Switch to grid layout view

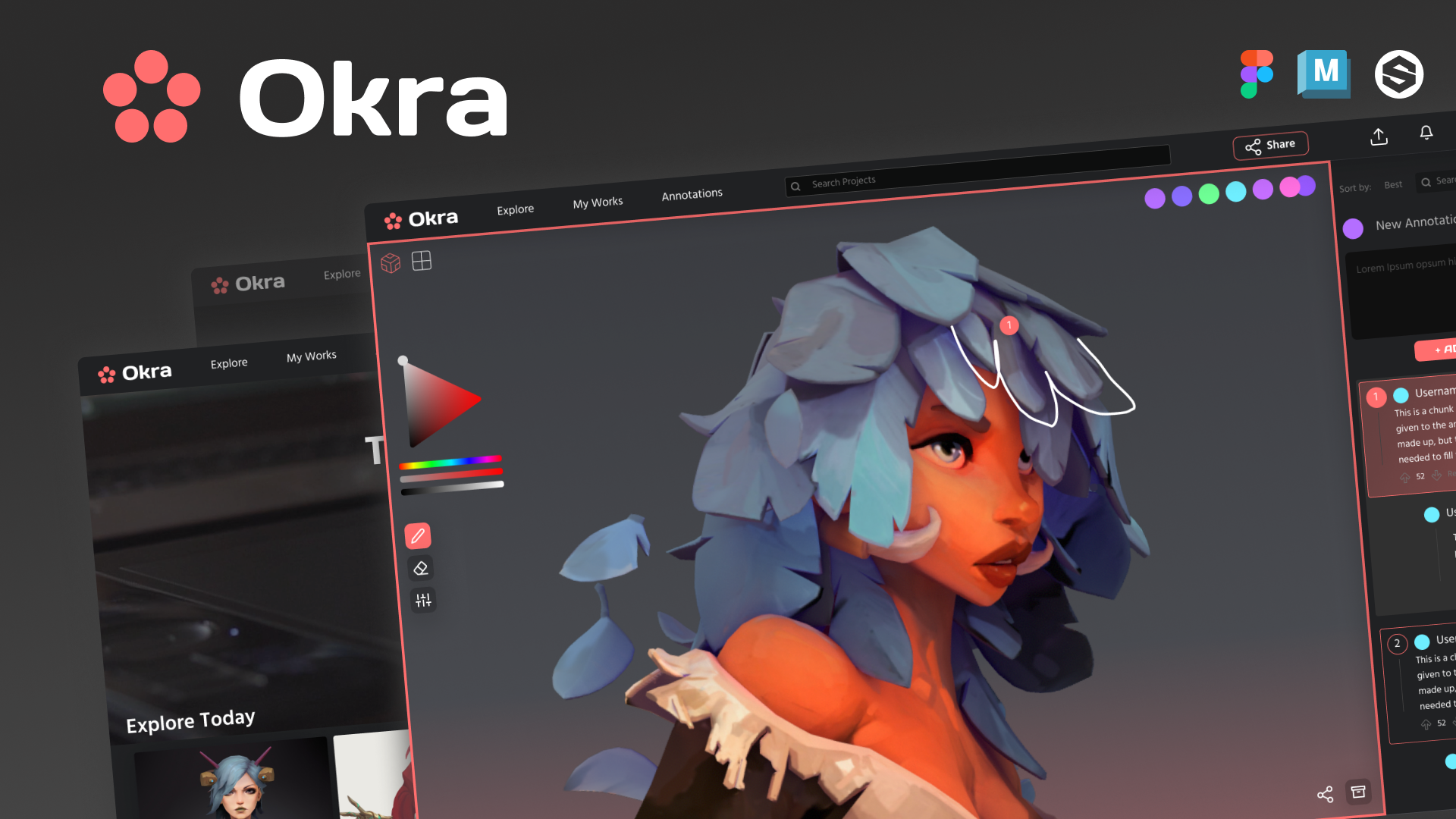pos(422,261)
